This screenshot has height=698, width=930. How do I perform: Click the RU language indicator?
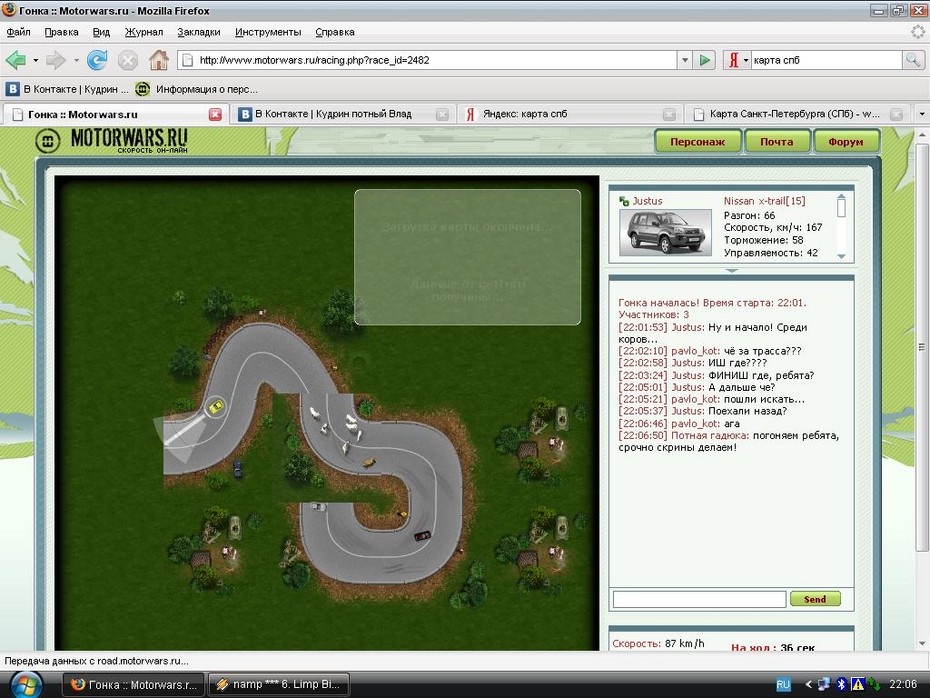click(783, 685)
